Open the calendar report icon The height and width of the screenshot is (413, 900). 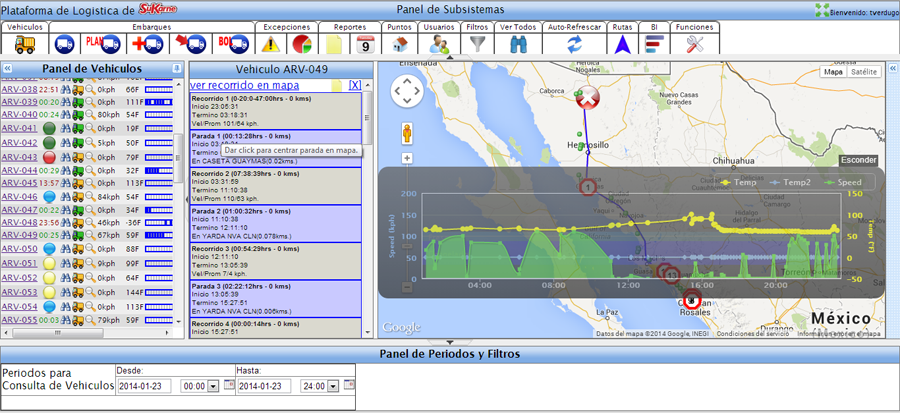tap(366, 44)
